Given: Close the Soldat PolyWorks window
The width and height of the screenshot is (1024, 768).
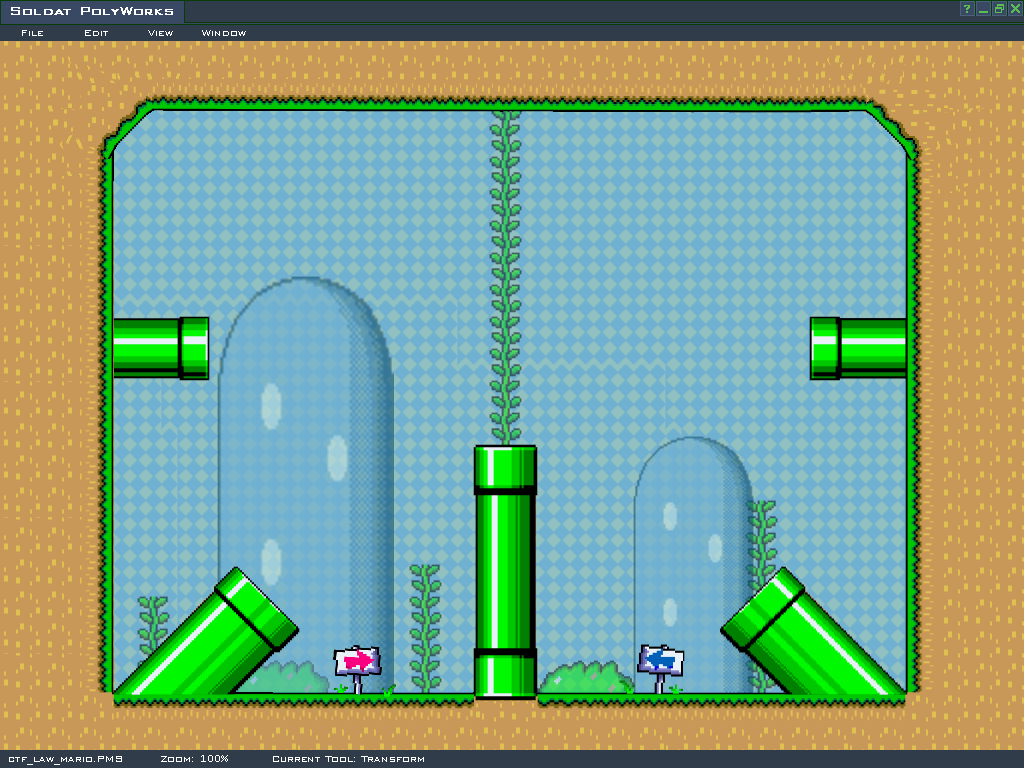Looking at the screenshot, I should pos(1013,9).
